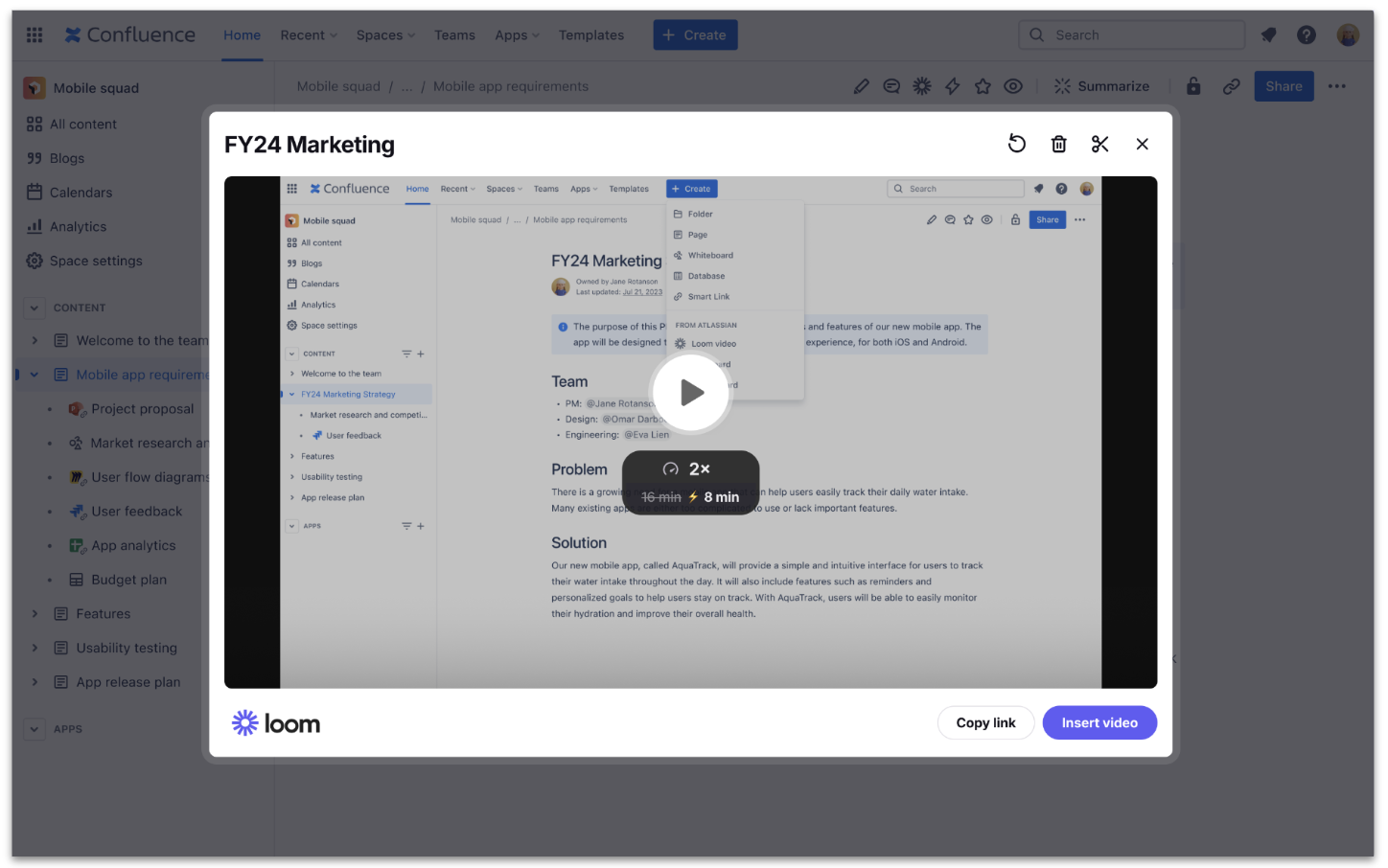Edit the page using the pencil icon
The width and height of the screenshot is (1388, 868).
coord(861,85)
